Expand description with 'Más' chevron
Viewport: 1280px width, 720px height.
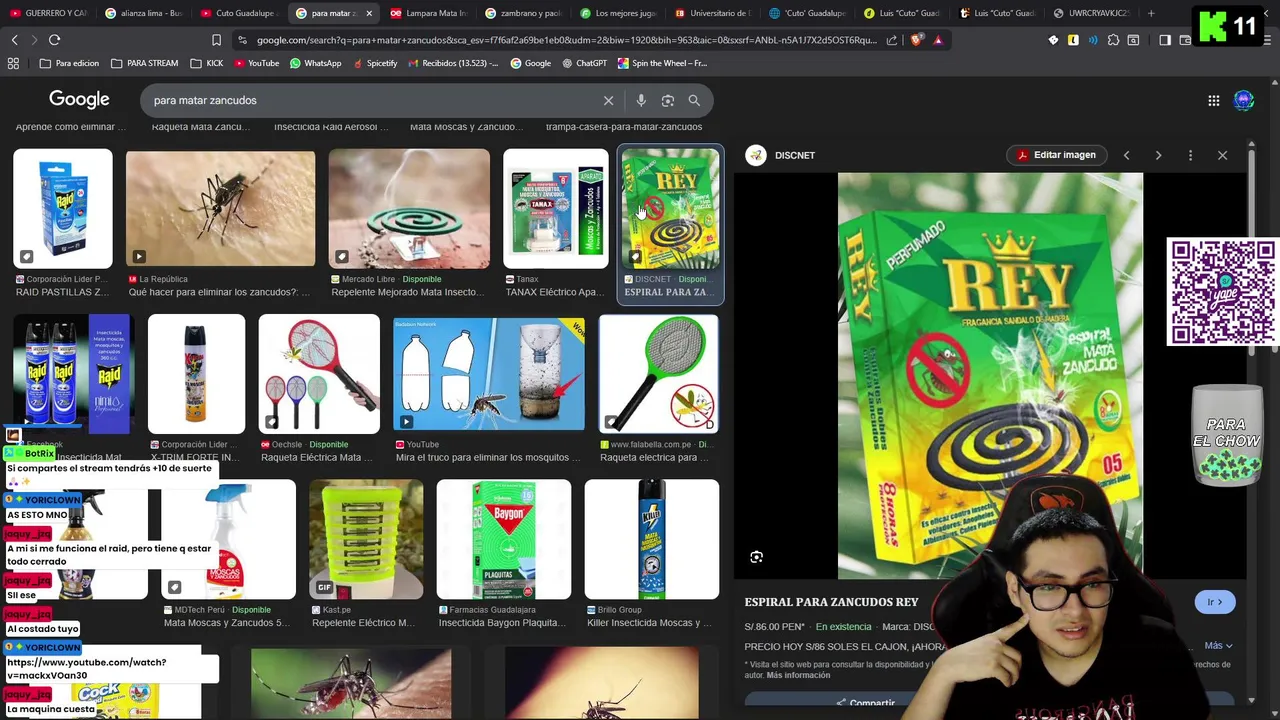tap(1218, 646)
